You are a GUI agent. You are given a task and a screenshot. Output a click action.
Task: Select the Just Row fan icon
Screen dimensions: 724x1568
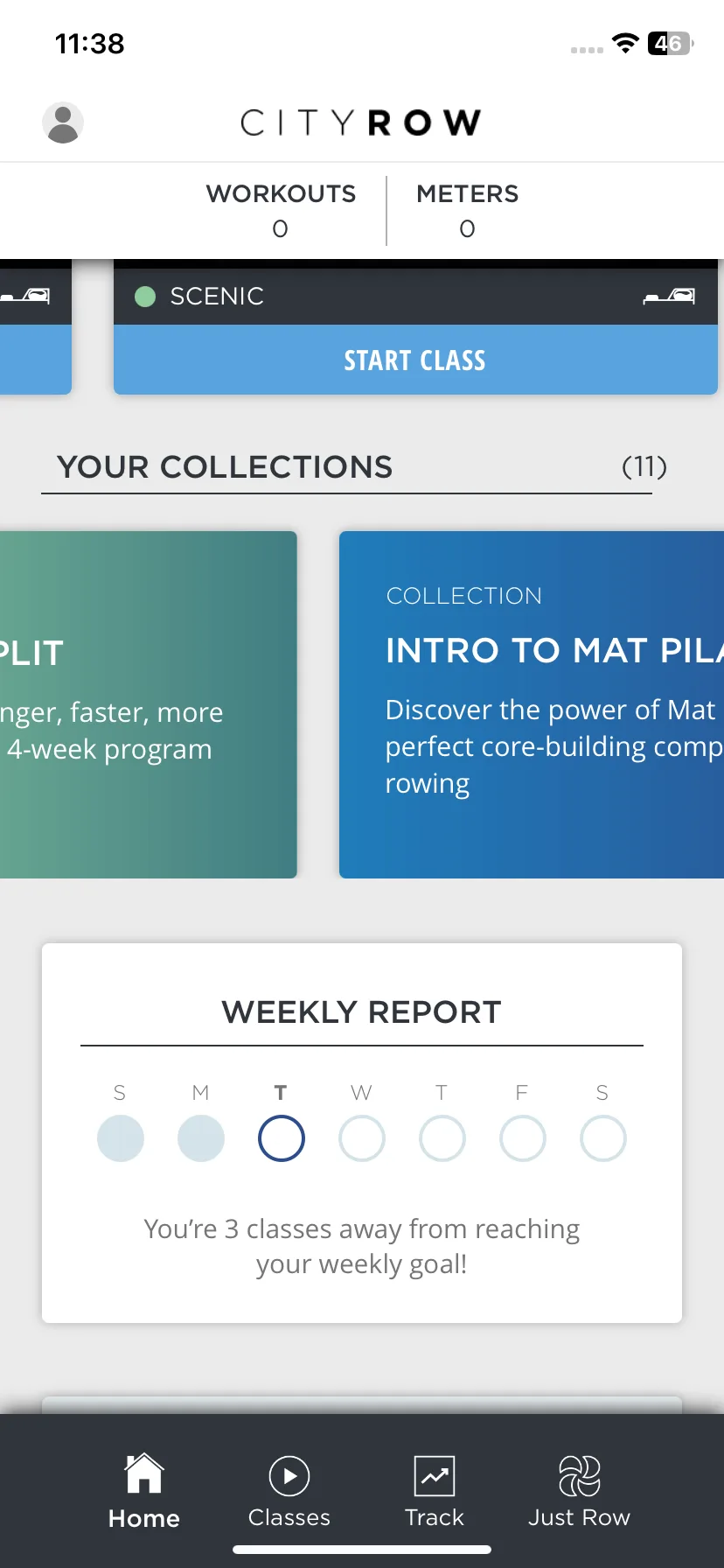click(x=579, y=1476)
